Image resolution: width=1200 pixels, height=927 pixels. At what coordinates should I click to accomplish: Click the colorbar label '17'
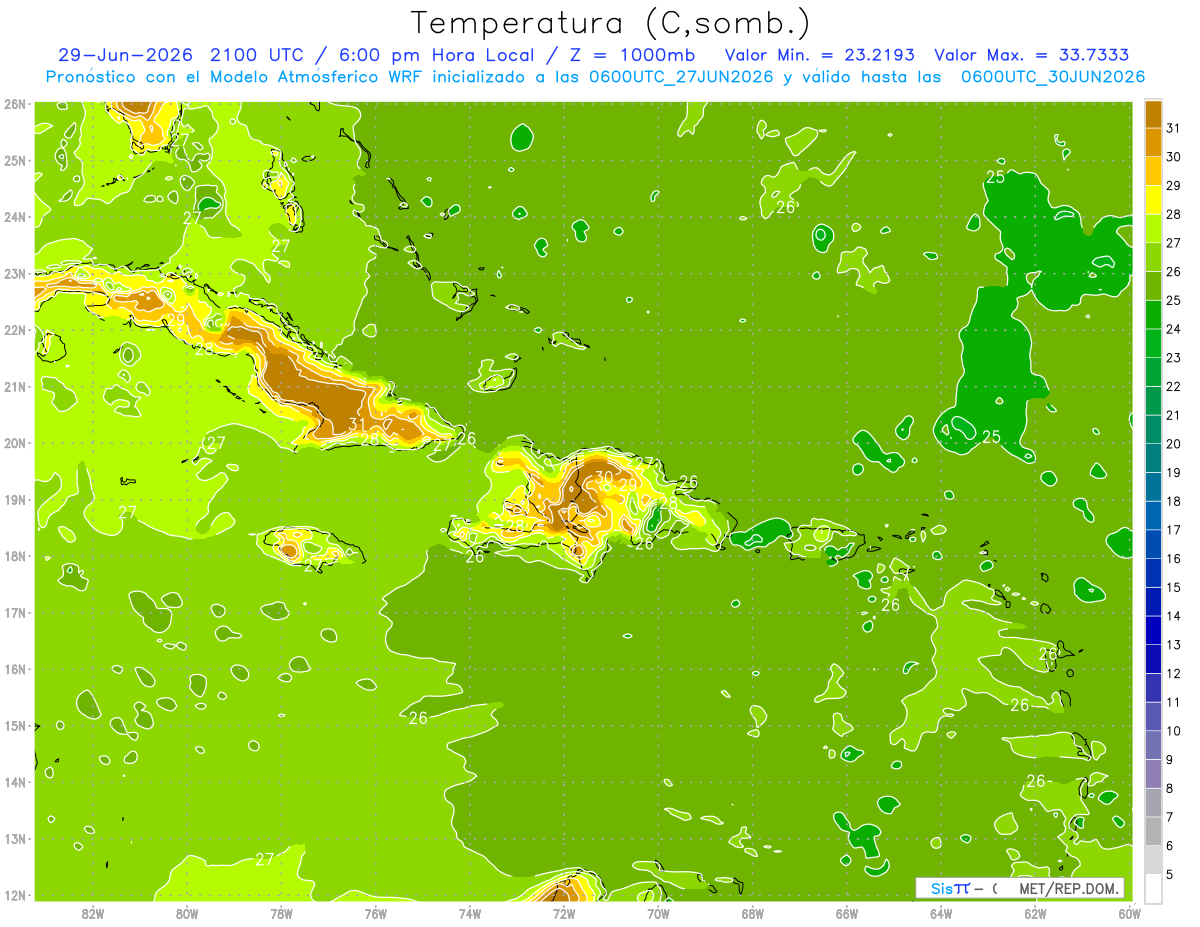[1173, 530]
